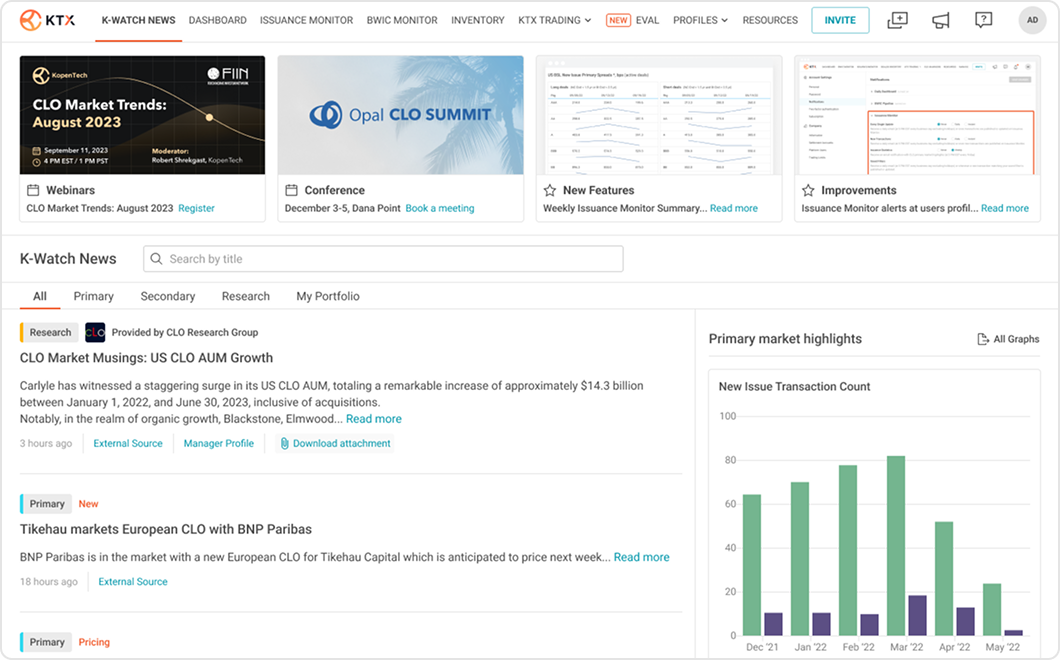Open the AD user avatar
Image resolution: width=1060 pixels, height=660 pixels.
1032,20
